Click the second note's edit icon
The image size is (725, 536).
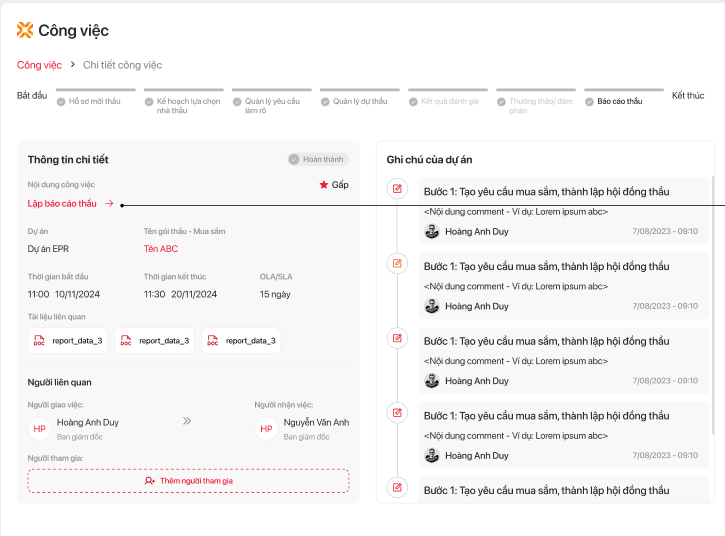coord(397,263)
